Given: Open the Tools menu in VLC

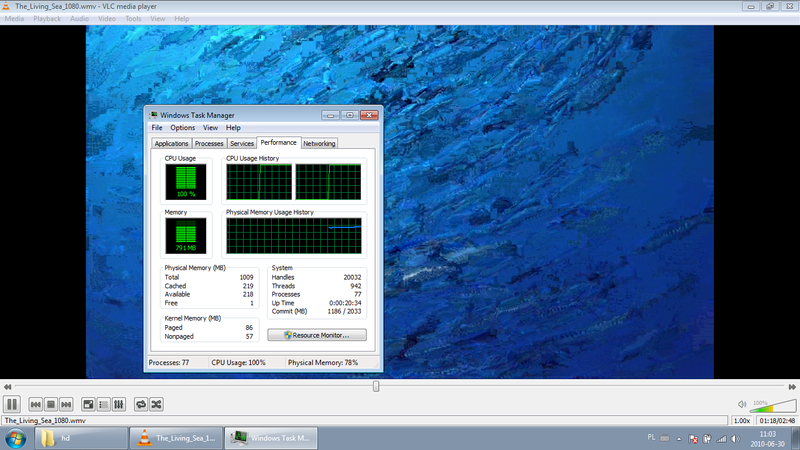Looking at the screenshot, I should tap(133, 18).
